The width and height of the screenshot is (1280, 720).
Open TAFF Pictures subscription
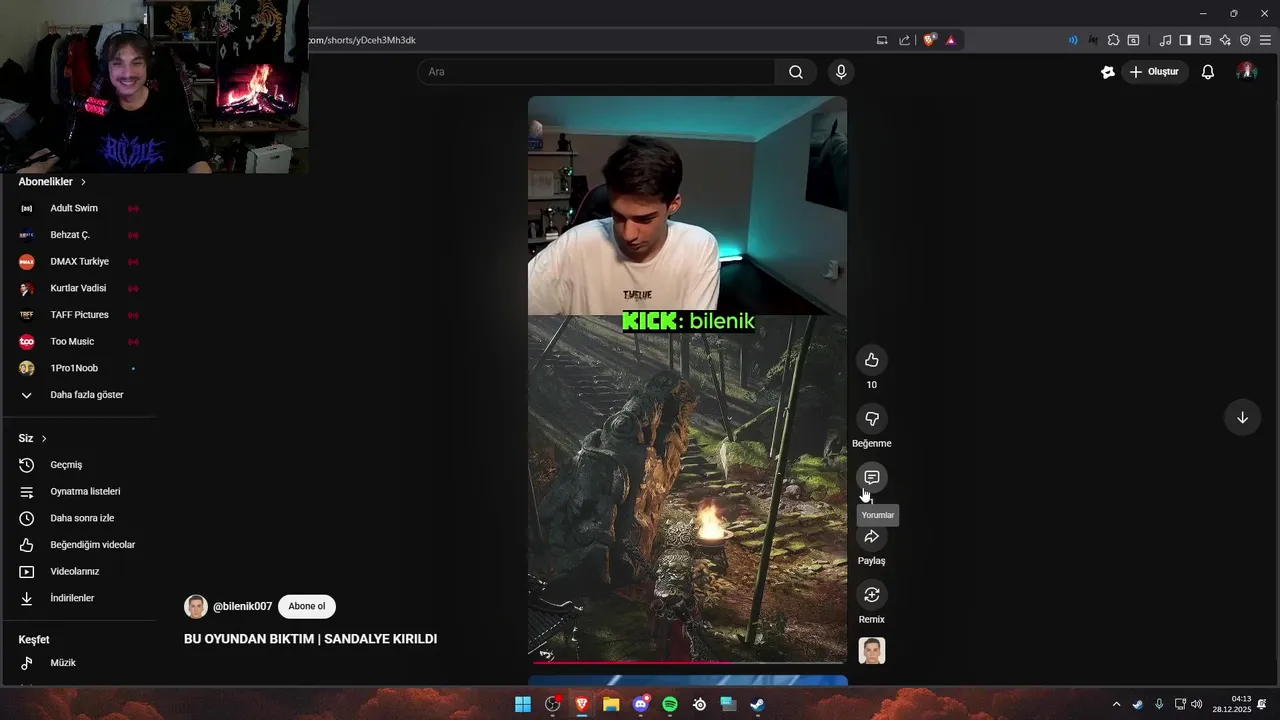[78, 315]
